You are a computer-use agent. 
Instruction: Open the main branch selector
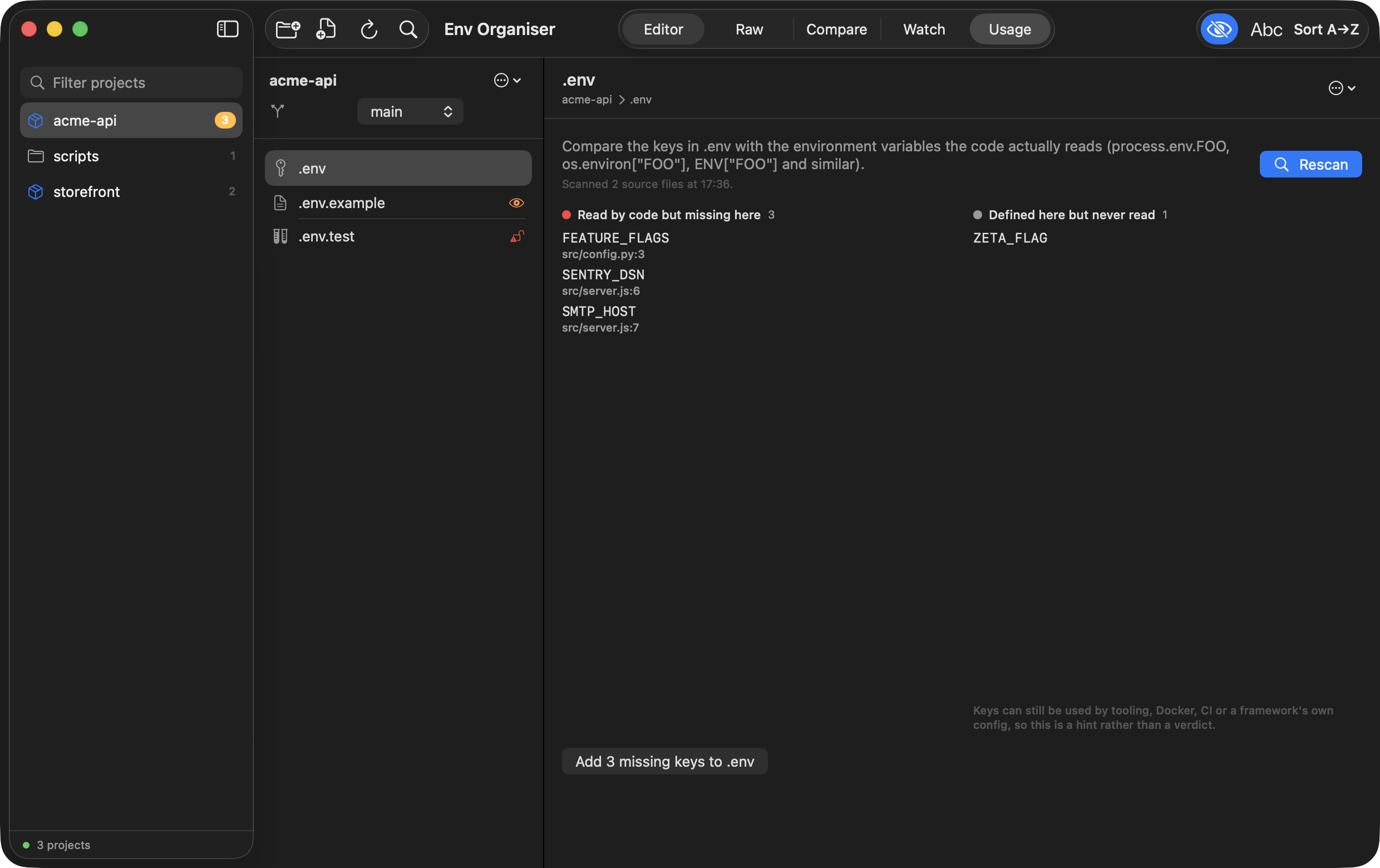410,111
